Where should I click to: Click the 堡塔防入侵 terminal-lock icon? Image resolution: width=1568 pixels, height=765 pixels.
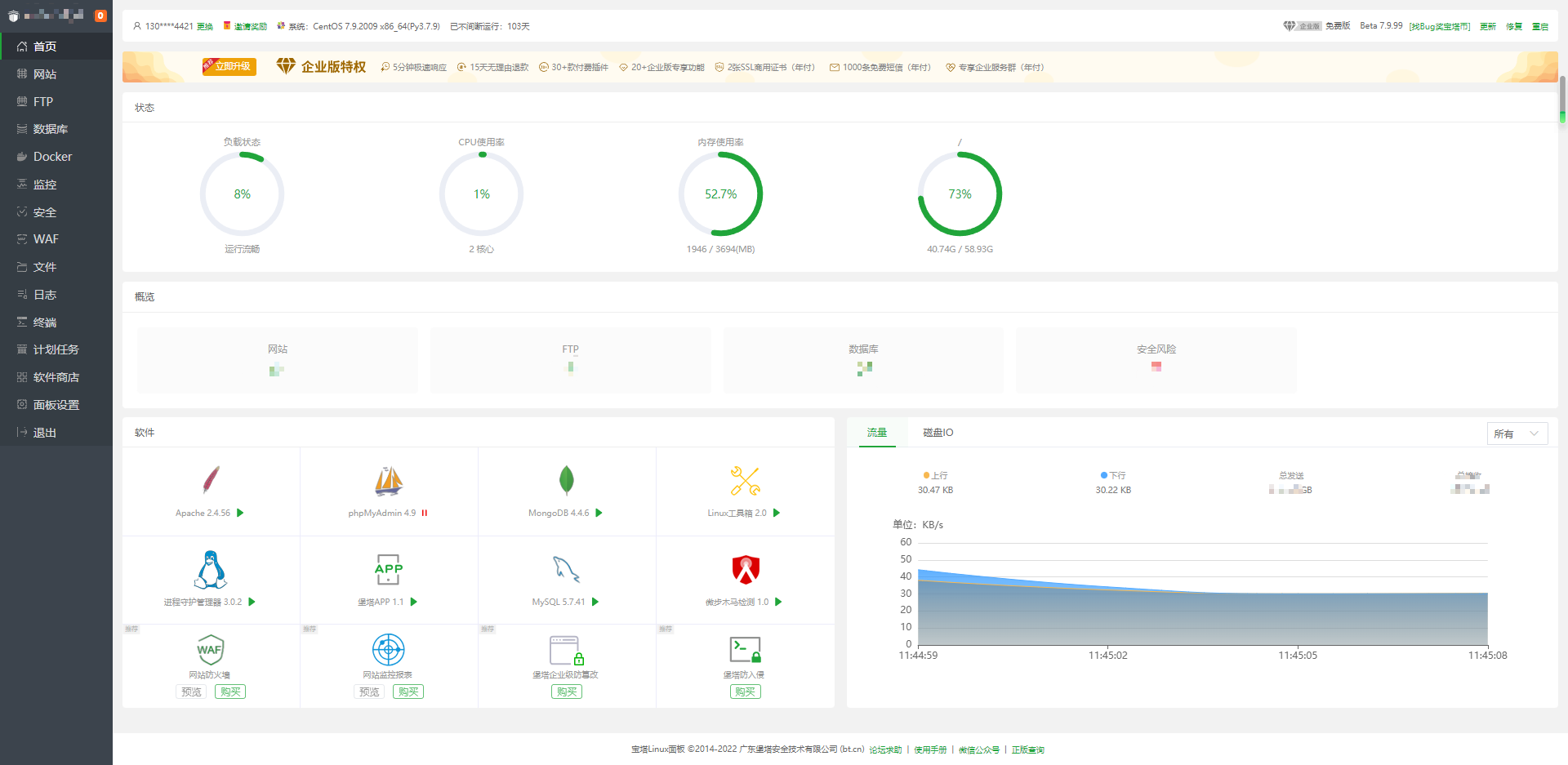[746, 650]
